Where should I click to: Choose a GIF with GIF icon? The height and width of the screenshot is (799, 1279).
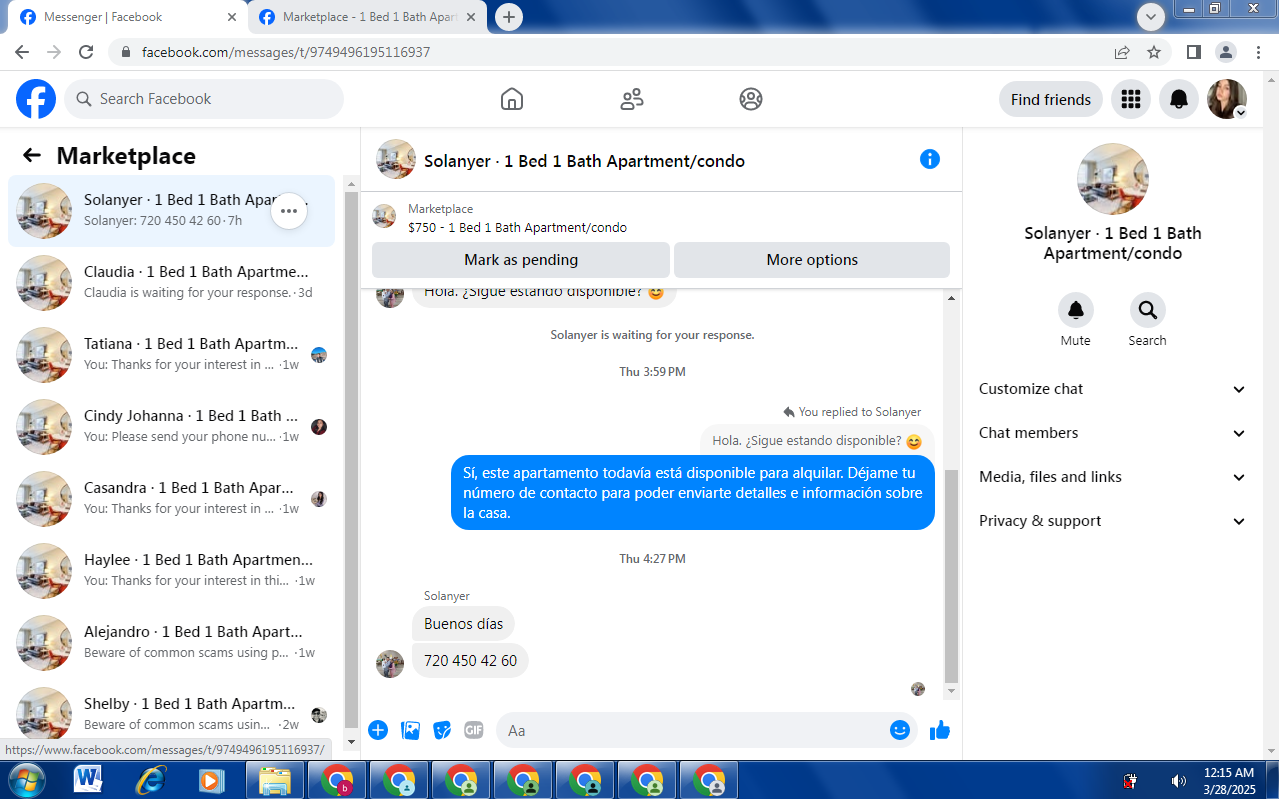click(x=474, y=730)
